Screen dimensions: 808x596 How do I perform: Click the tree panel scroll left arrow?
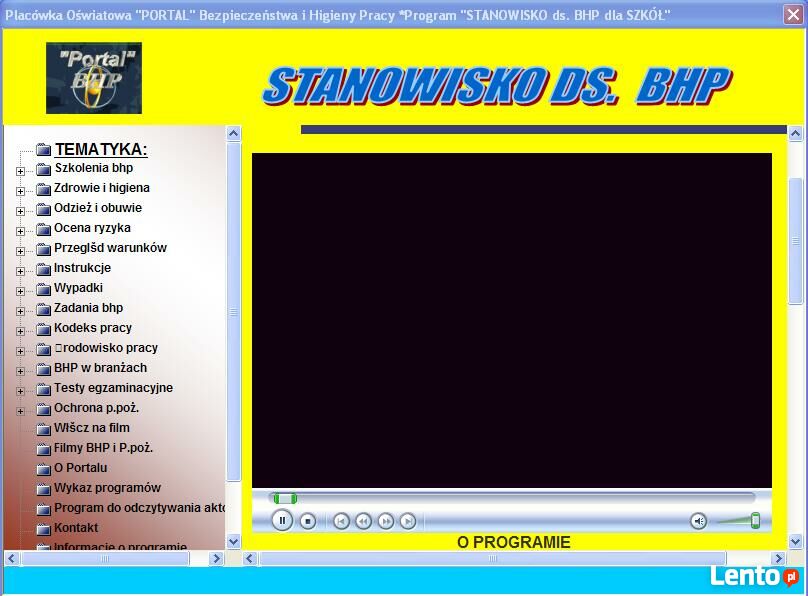12,558
